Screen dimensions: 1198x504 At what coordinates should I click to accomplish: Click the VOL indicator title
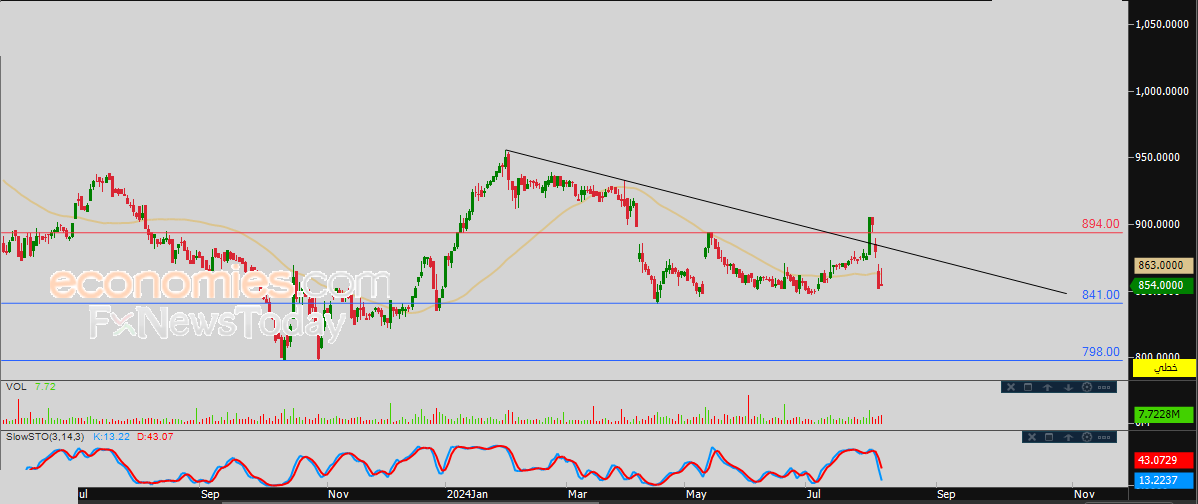(15, 386)
